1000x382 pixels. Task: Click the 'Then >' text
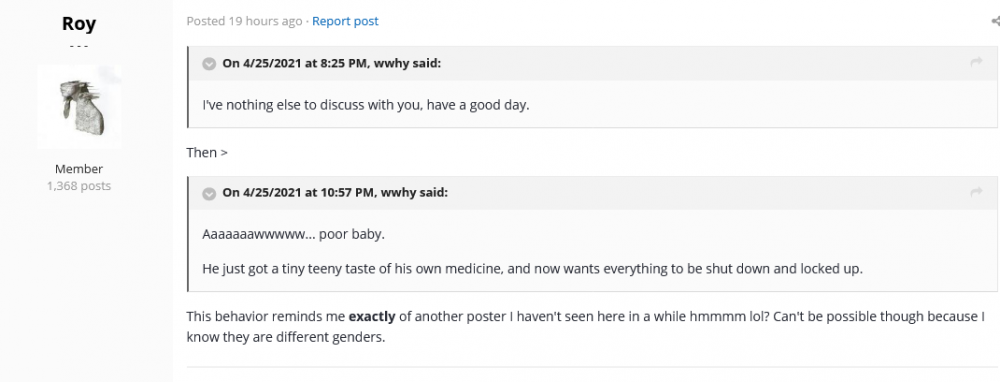pos(207,152)
